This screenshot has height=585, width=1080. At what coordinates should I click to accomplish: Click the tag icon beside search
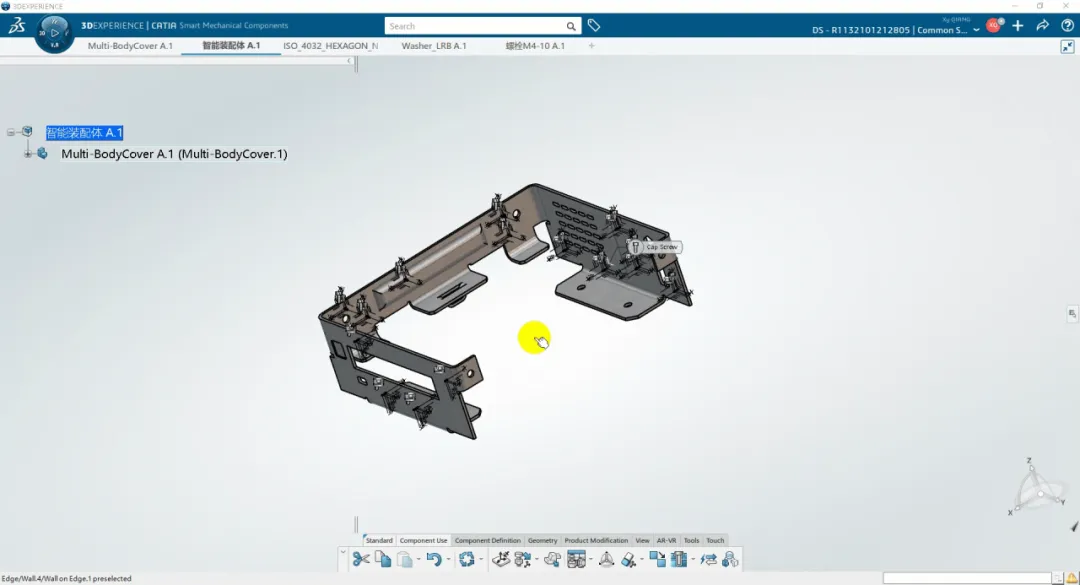(x=594, y=26)
